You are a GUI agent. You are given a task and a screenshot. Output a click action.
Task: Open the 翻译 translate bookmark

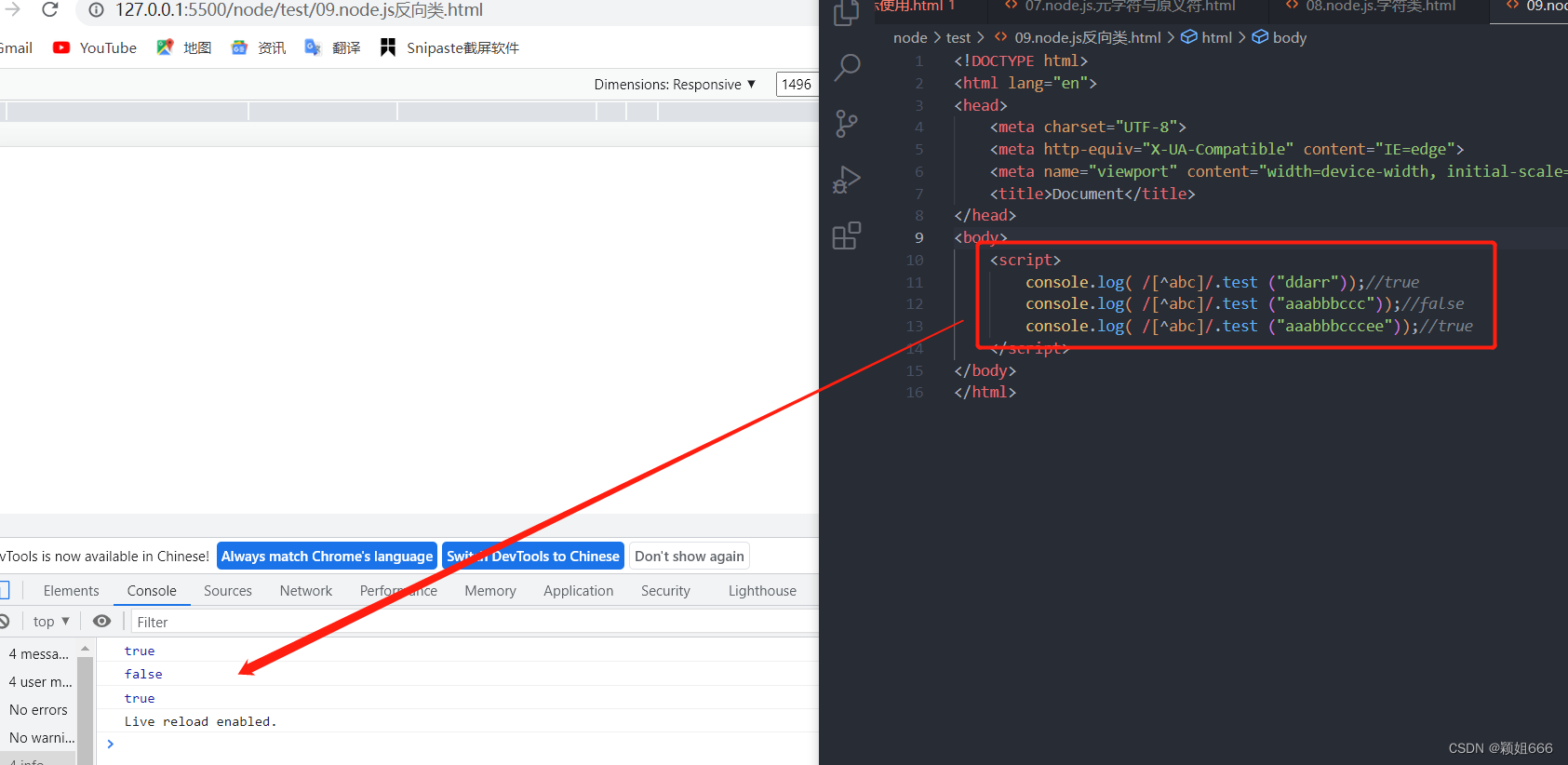pyautogui.click(x=333, y=47)
